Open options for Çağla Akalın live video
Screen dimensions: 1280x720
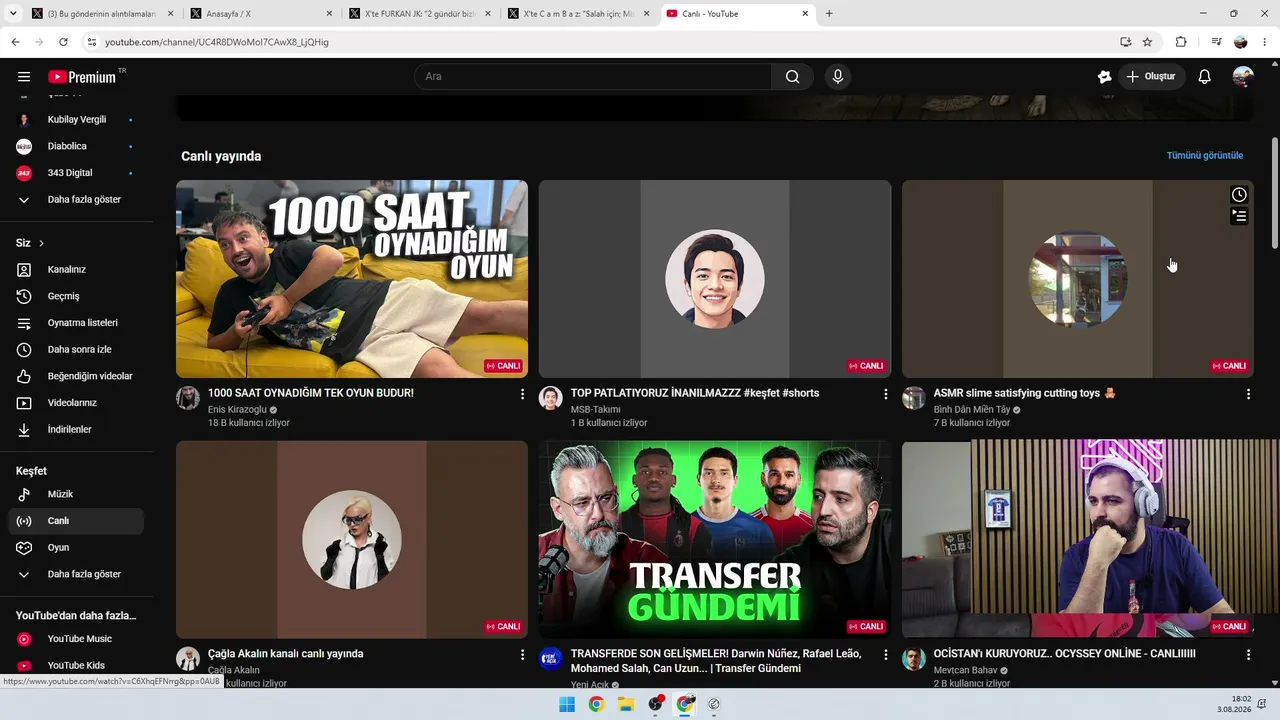pyautogui.click(x=522, y=654)
